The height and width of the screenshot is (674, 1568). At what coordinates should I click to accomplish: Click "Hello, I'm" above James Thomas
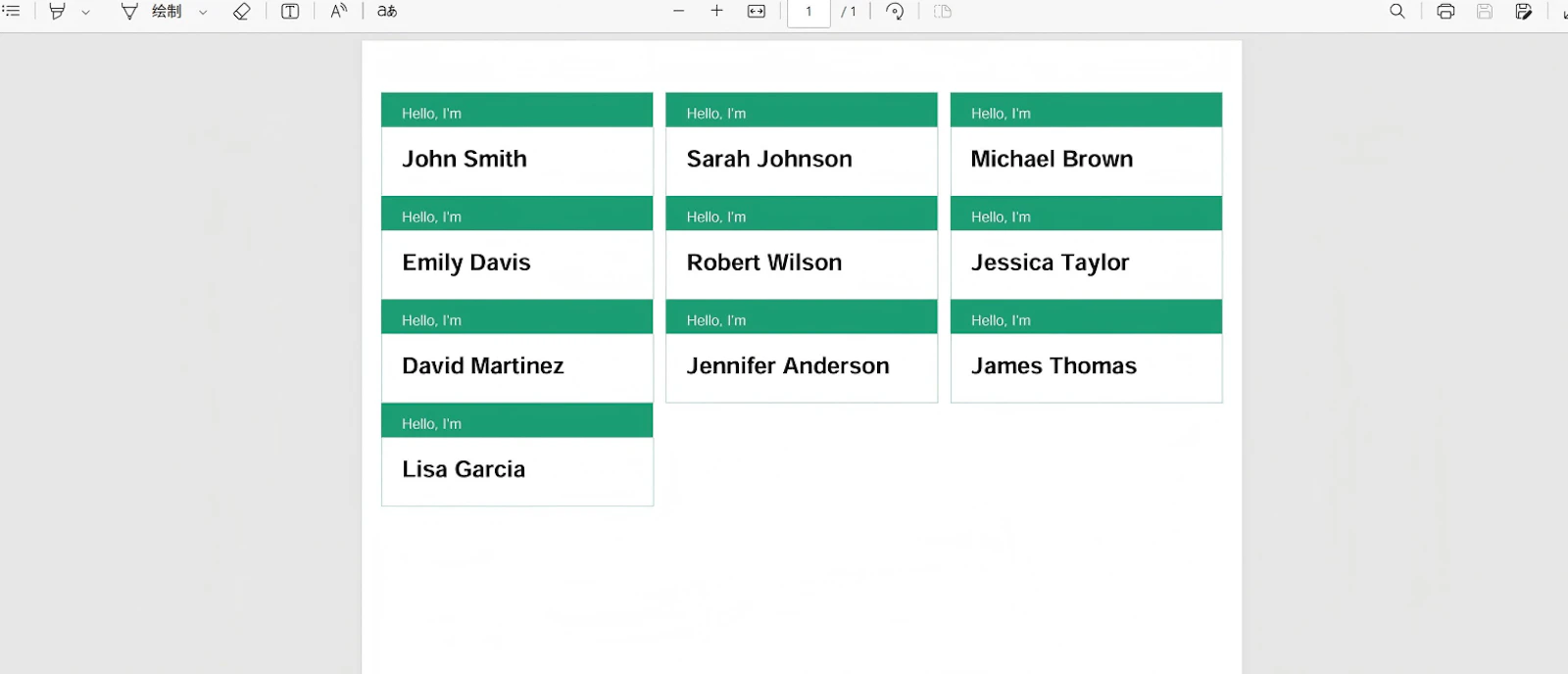(x=1001, y=320)
